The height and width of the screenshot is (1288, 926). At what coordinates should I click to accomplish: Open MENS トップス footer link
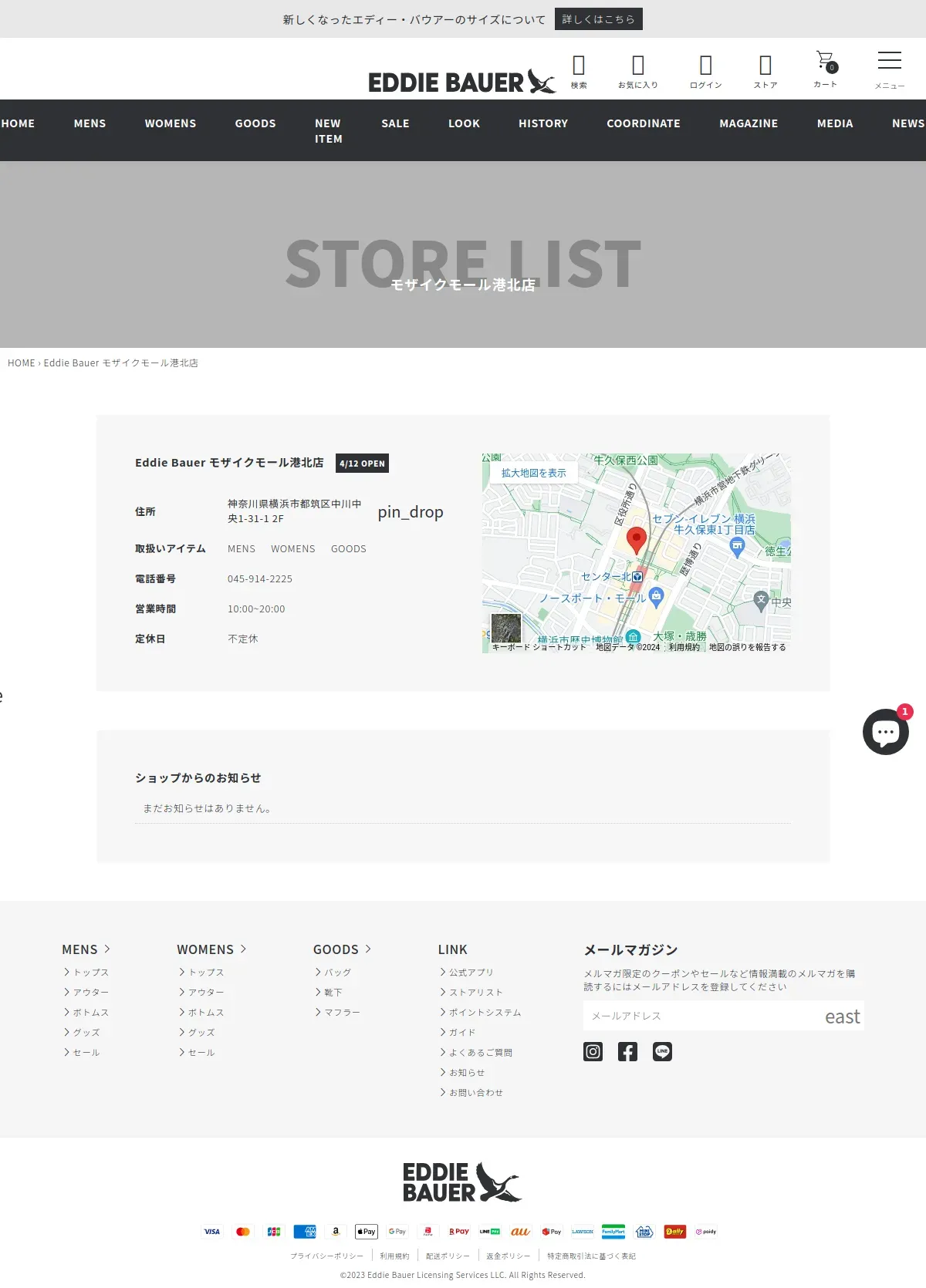(x=86, y=973)
